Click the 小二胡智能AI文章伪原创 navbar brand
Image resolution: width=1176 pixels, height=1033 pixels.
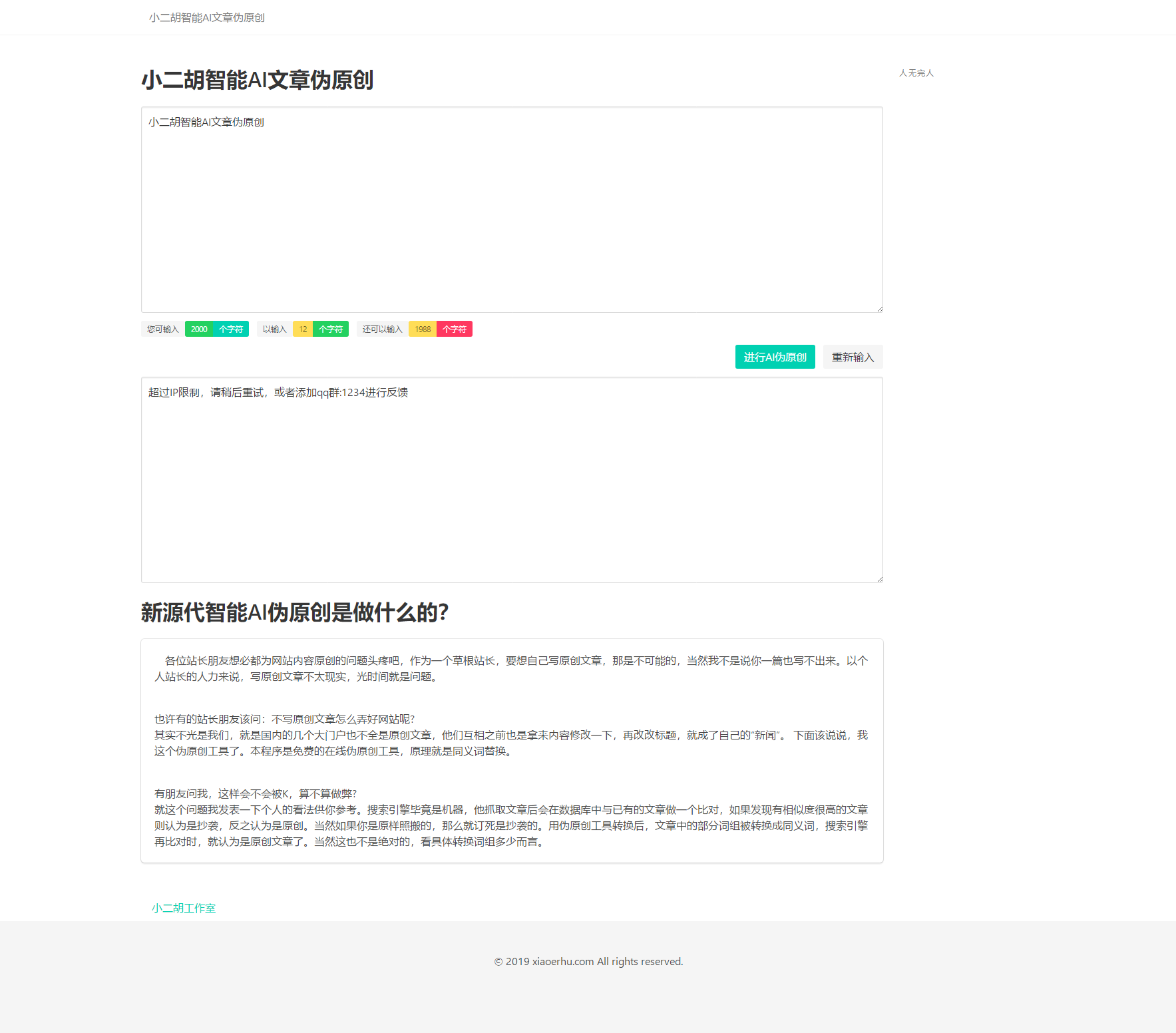(x=207, y=17)
